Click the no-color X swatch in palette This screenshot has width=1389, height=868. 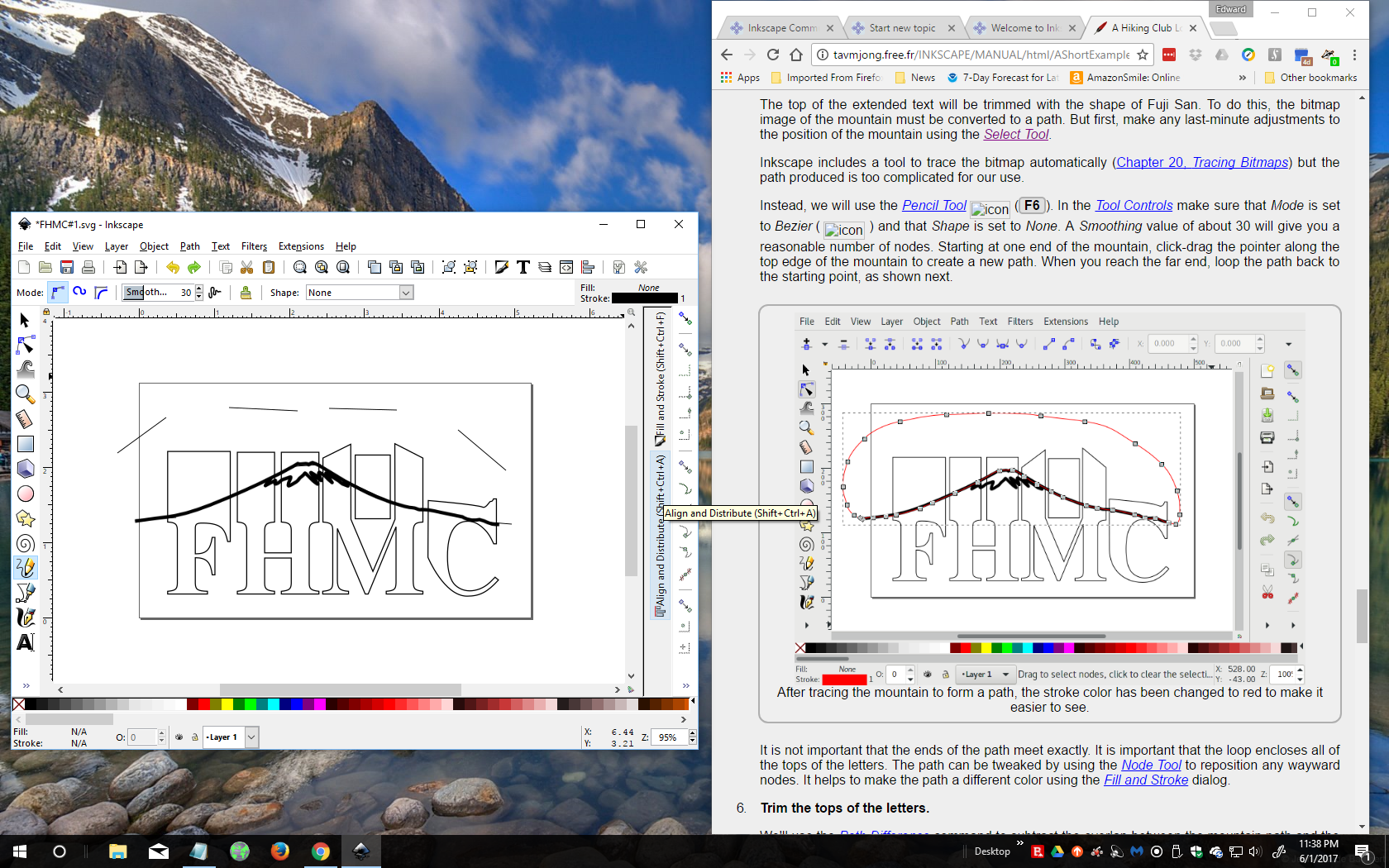[18, 704]
